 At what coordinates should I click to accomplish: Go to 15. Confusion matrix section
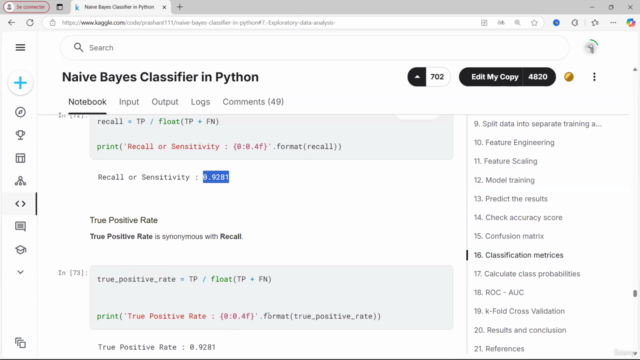pyautogui.click(x=509, y=236)
